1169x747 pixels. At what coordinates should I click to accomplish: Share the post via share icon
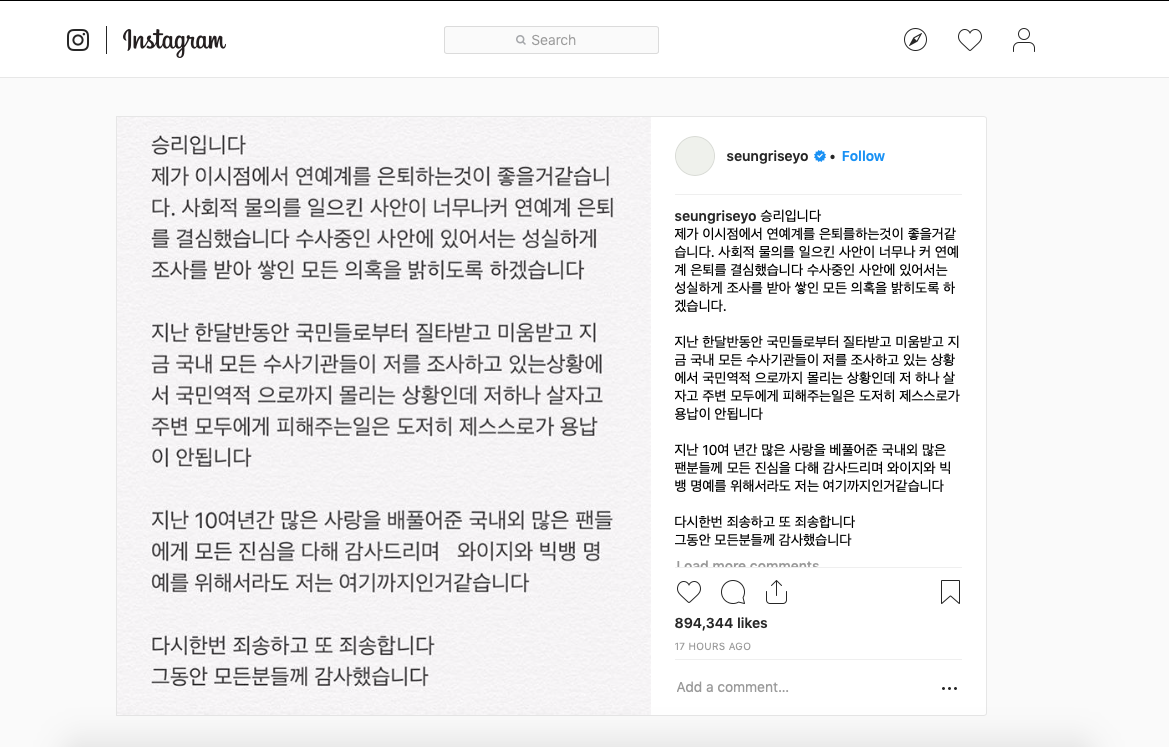[776, 592]
